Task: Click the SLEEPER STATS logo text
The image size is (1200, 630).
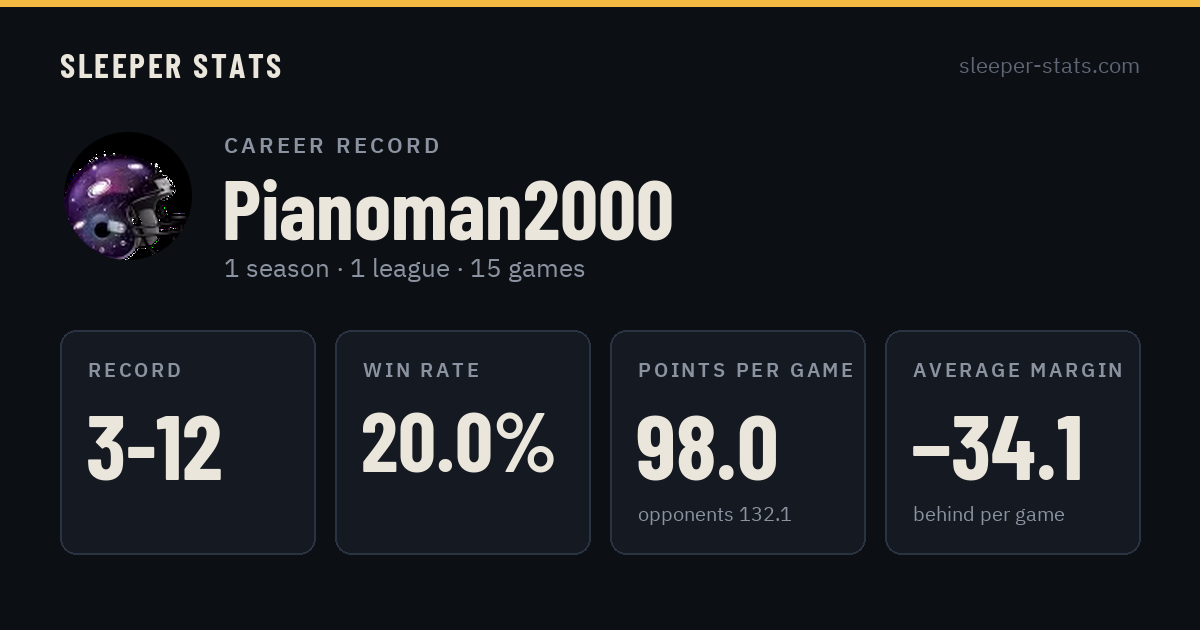Action: pos(171,67)
